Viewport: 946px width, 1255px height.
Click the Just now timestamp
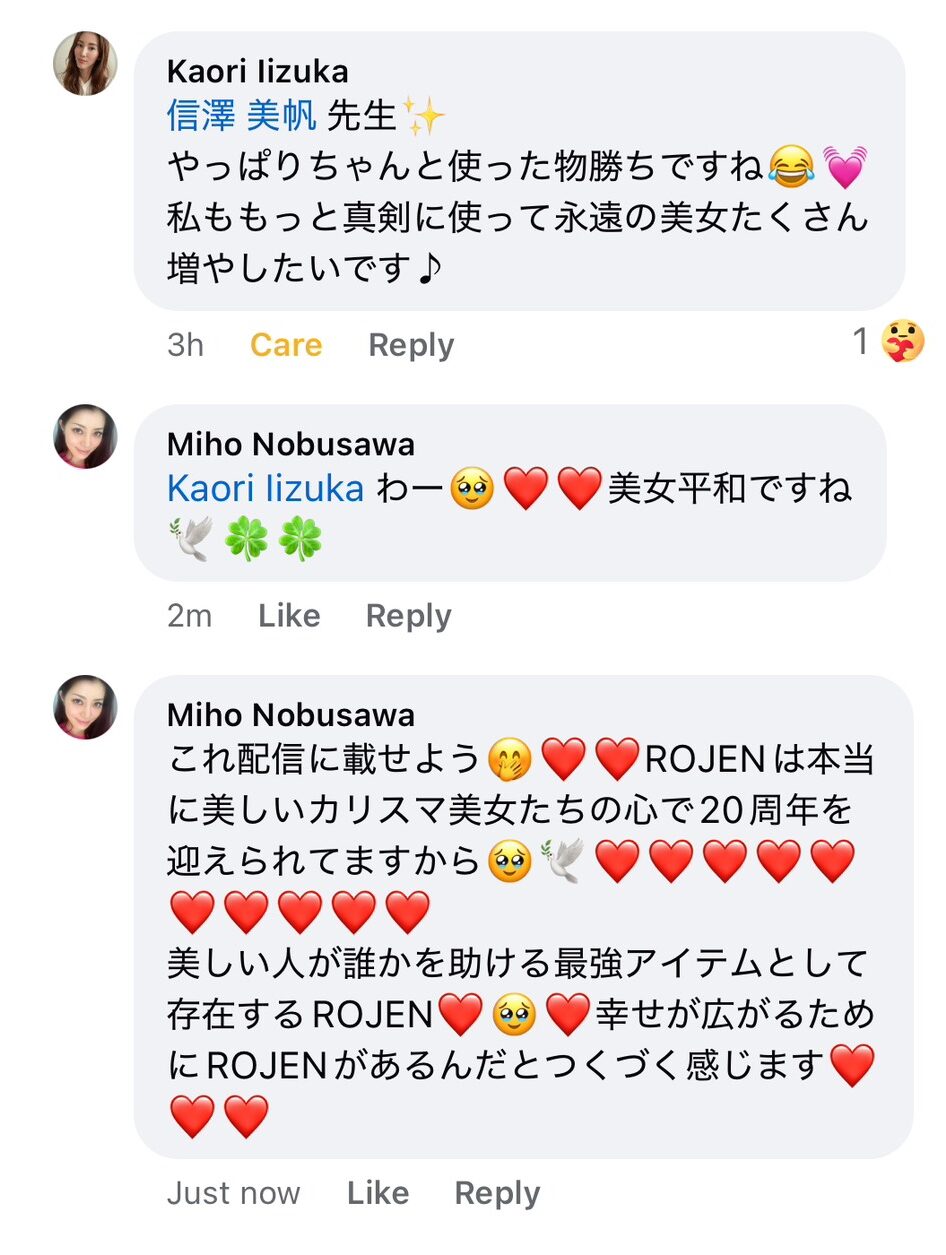[x=233, y=1193]
